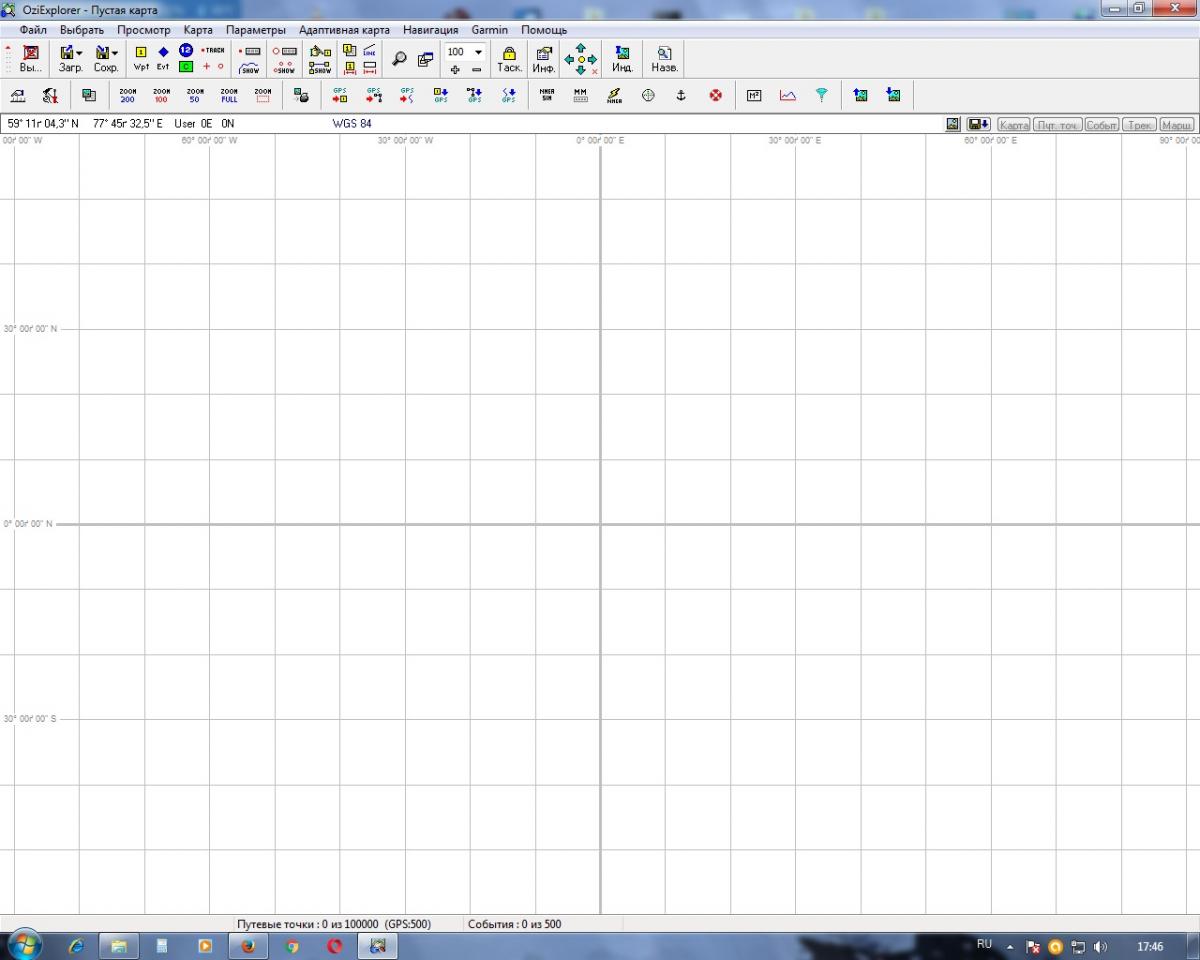Expand the Сохр. save dropdown arrow
This screenshot has width=1200, height=960.
click(115, 53)
